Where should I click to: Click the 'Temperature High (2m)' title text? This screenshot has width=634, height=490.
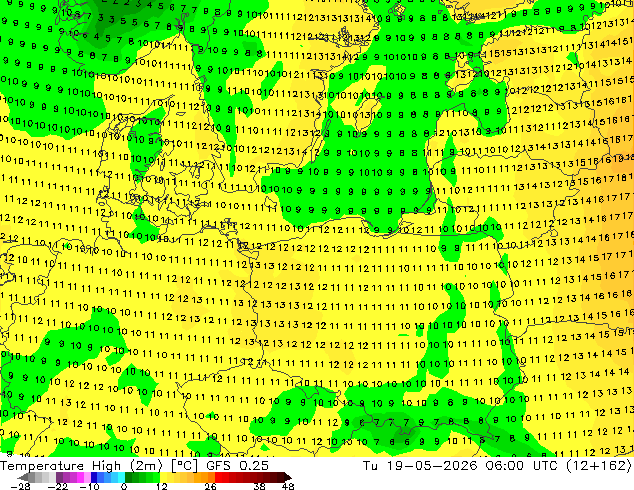point(81,466)
